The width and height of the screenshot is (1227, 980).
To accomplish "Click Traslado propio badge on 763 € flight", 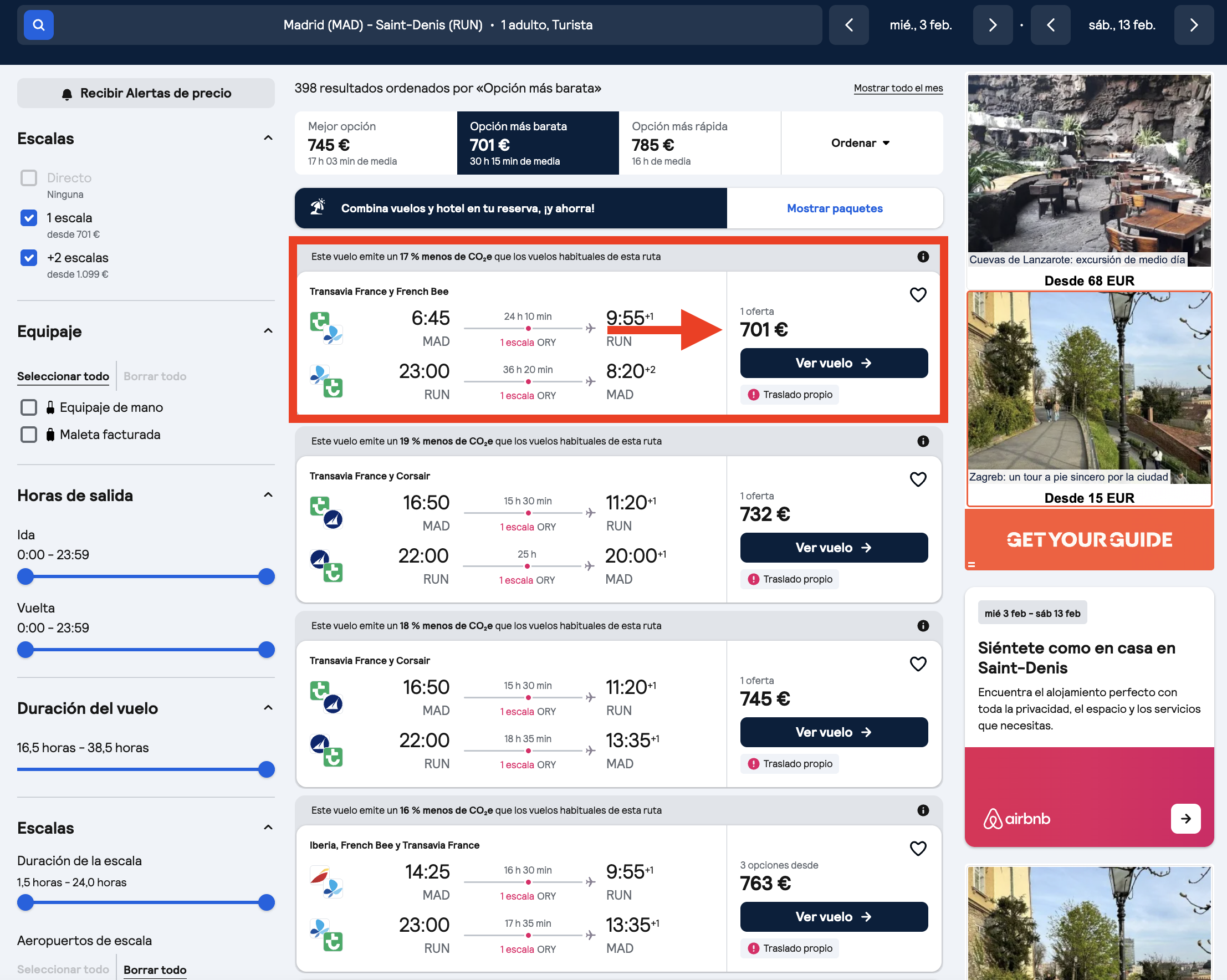I will click(789, 948).
